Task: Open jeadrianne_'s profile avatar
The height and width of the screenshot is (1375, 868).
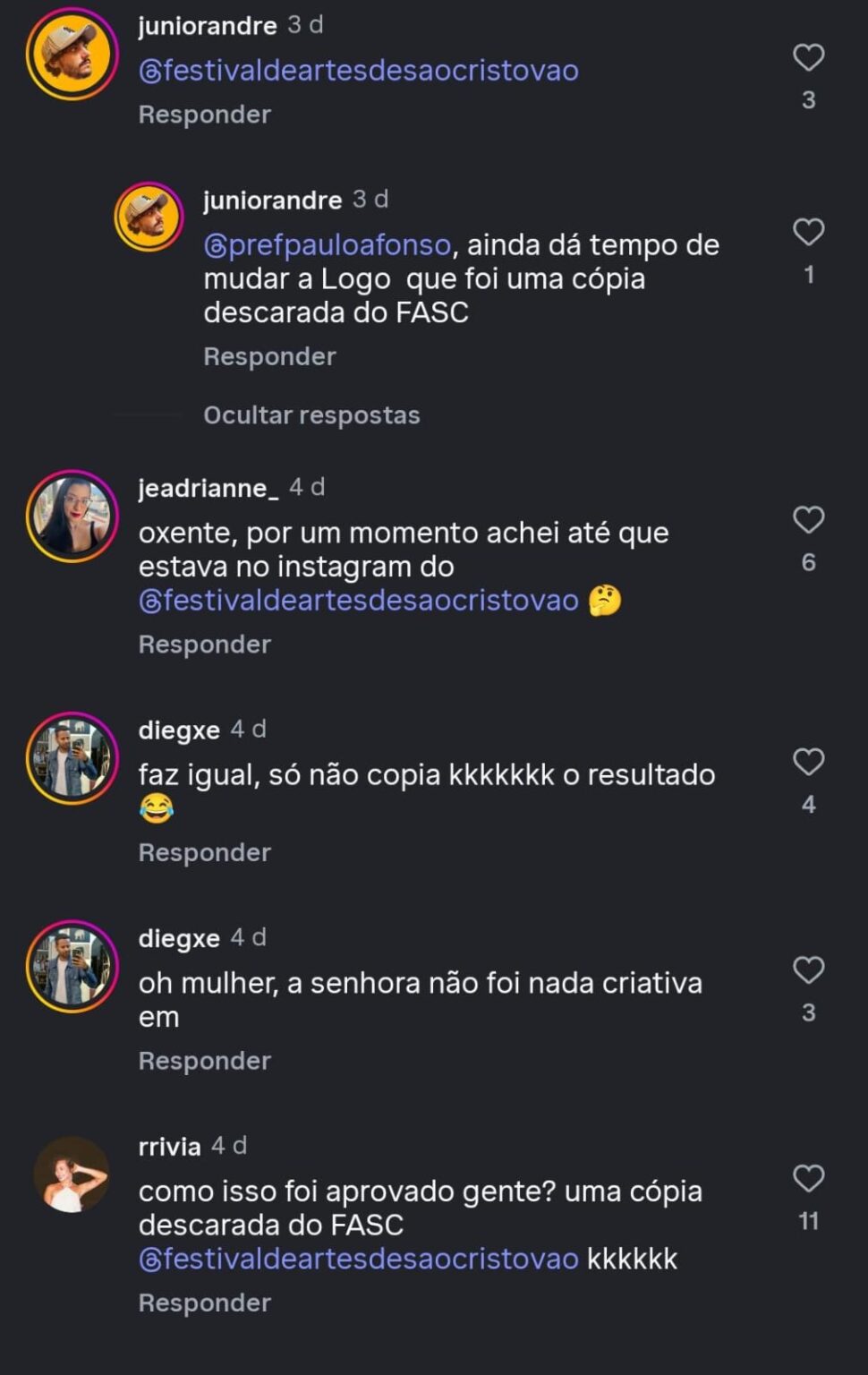Action: [x=72, y=517]
